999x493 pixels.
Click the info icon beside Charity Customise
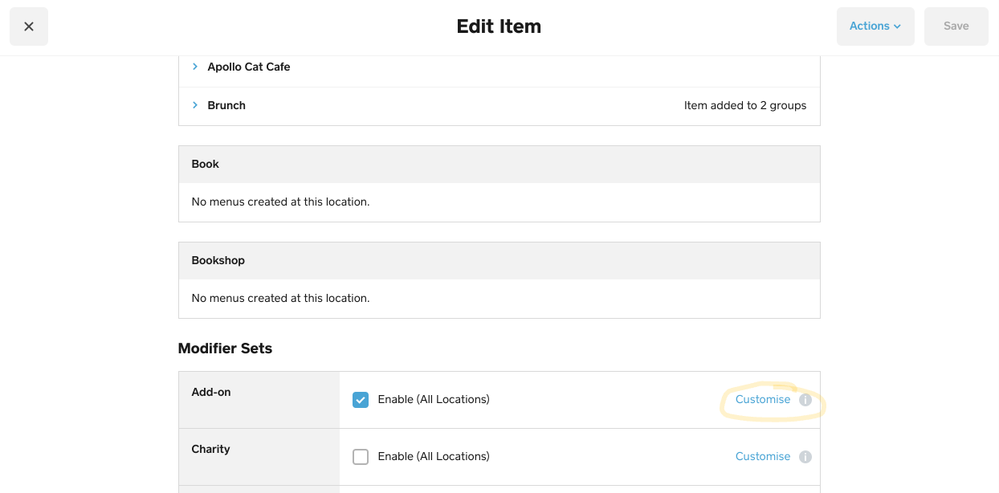[805, 457]
